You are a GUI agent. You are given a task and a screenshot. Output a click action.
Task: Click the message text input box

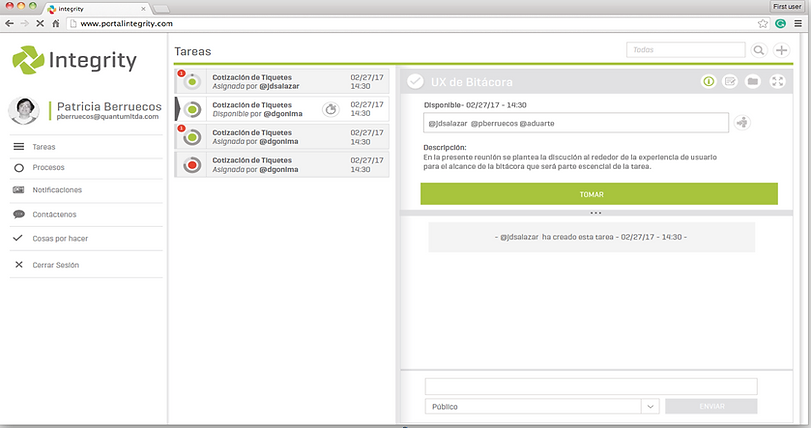pyautogui.click(x=591, y=386)
